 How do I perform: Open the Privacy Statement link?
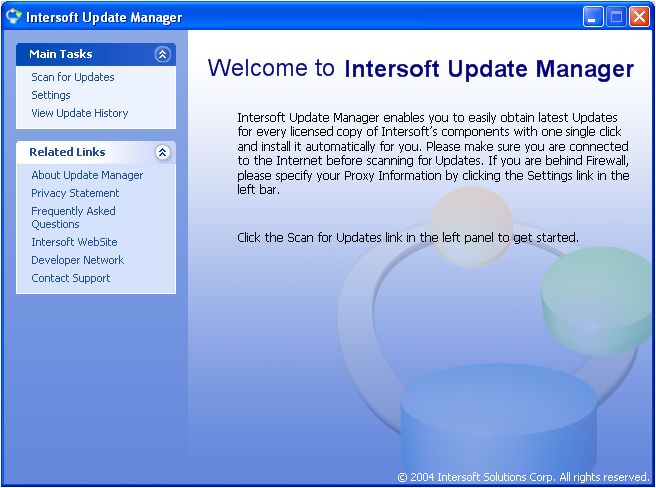coord(75,193)
